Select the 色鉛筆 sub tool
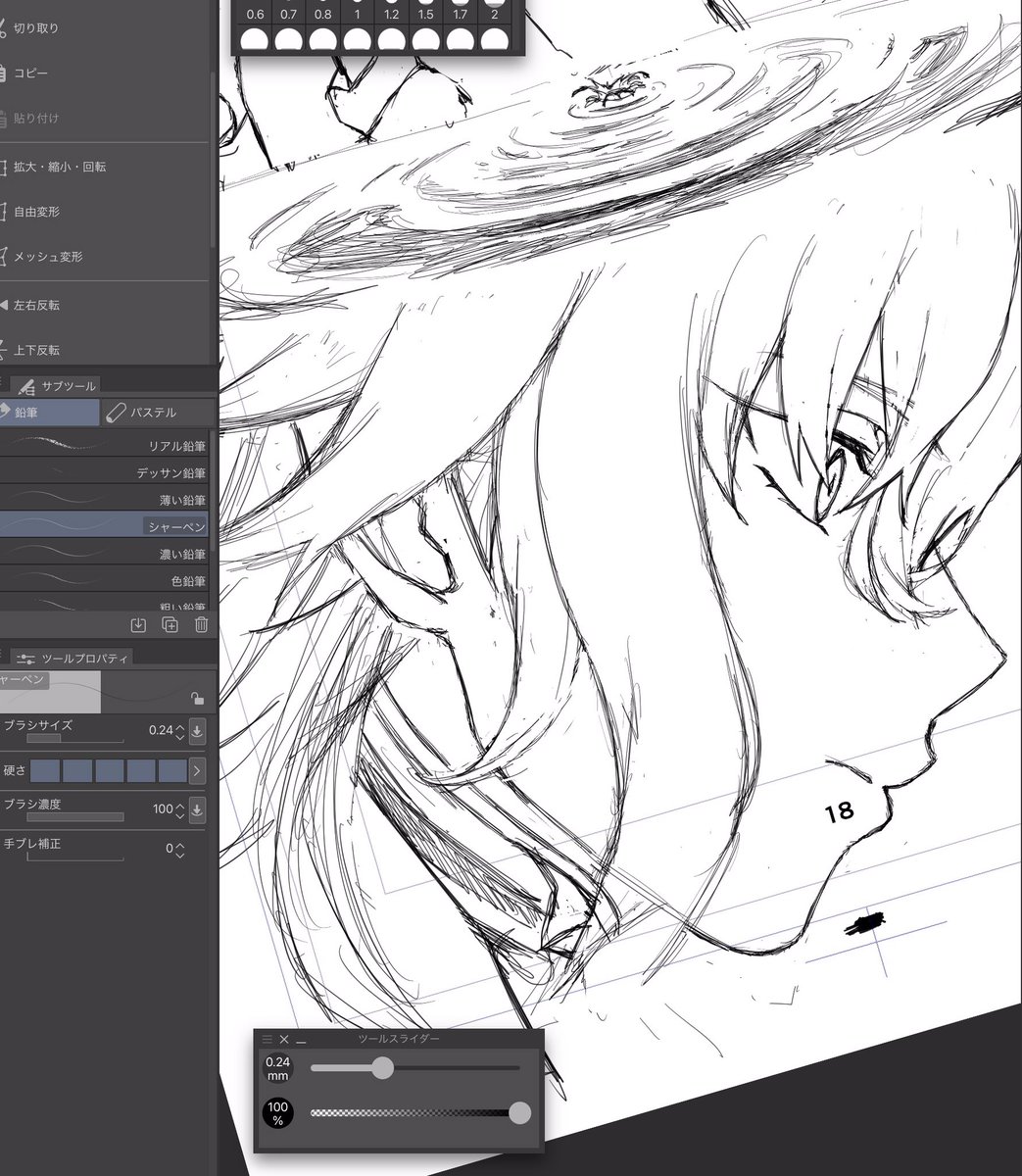Viewport: 1022px width, 1176px height. point(104,580)
